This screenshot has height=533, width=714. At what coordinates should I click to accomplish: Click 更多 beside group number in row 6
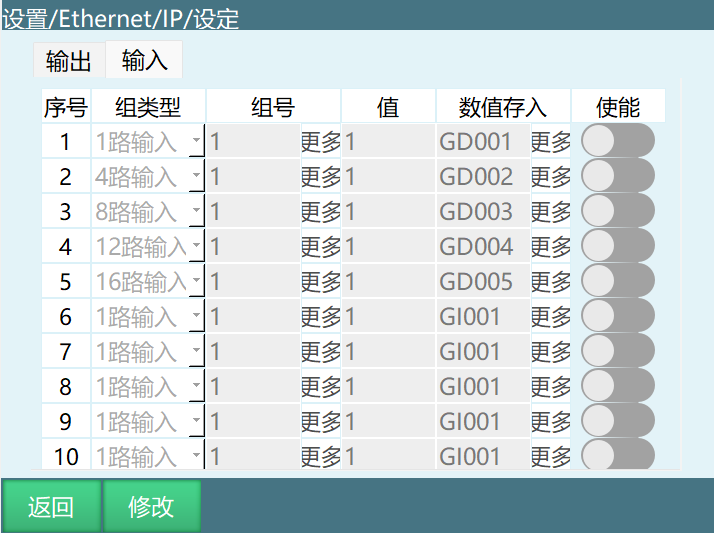321,317
